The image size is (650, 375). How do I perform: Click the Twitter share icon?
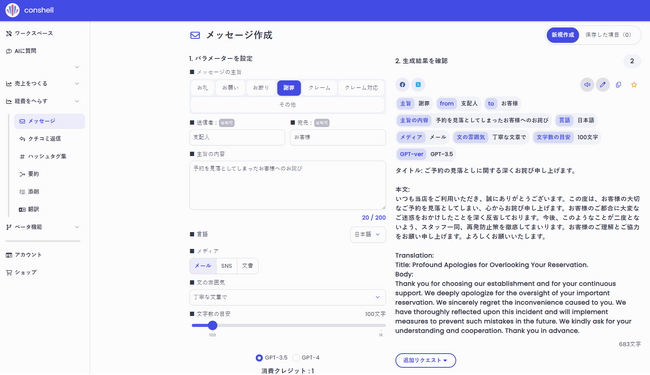click(418, 85)
